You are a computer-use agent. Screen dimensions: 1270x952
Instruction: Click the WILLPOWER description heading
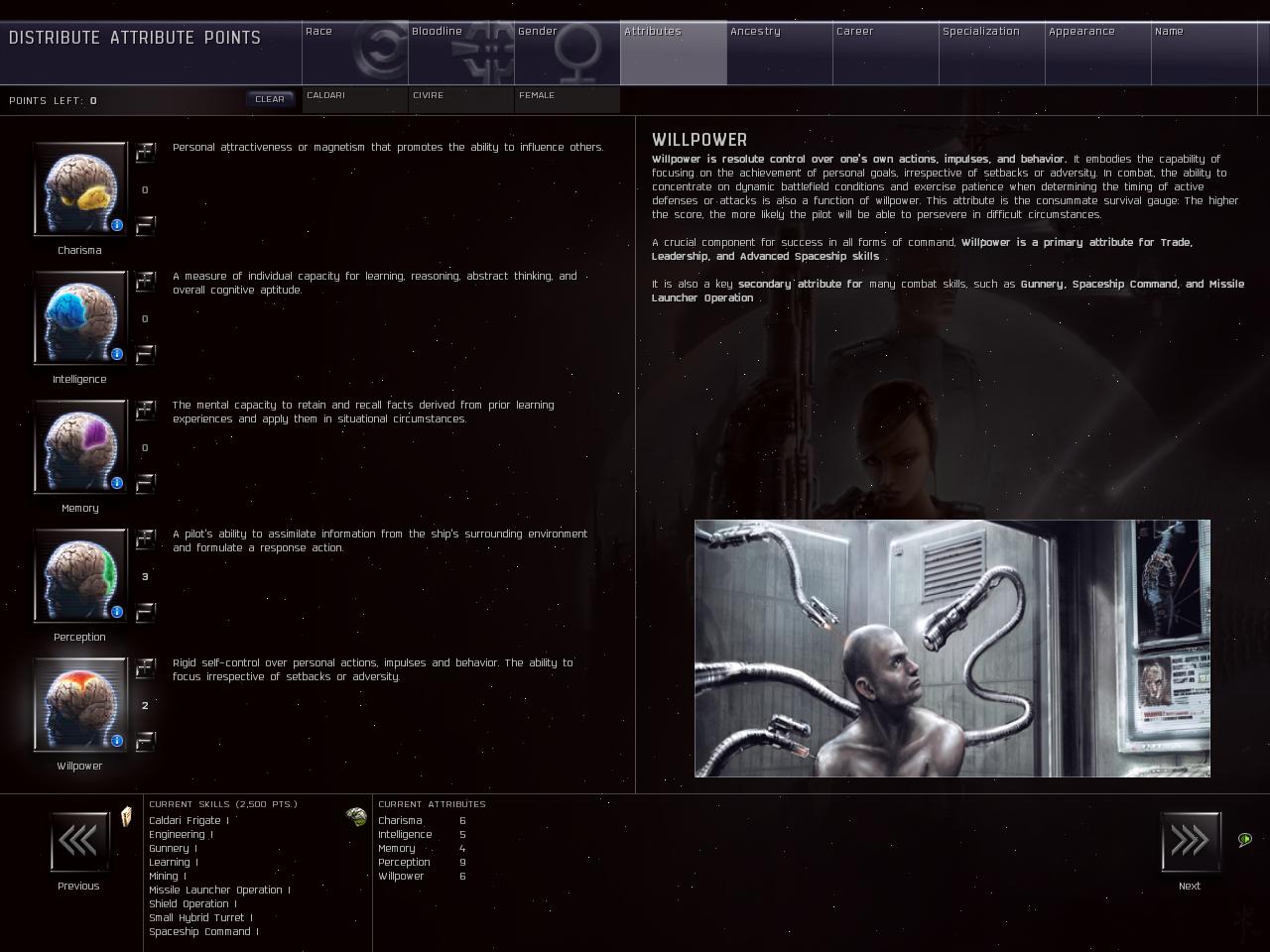pos(699,140)
